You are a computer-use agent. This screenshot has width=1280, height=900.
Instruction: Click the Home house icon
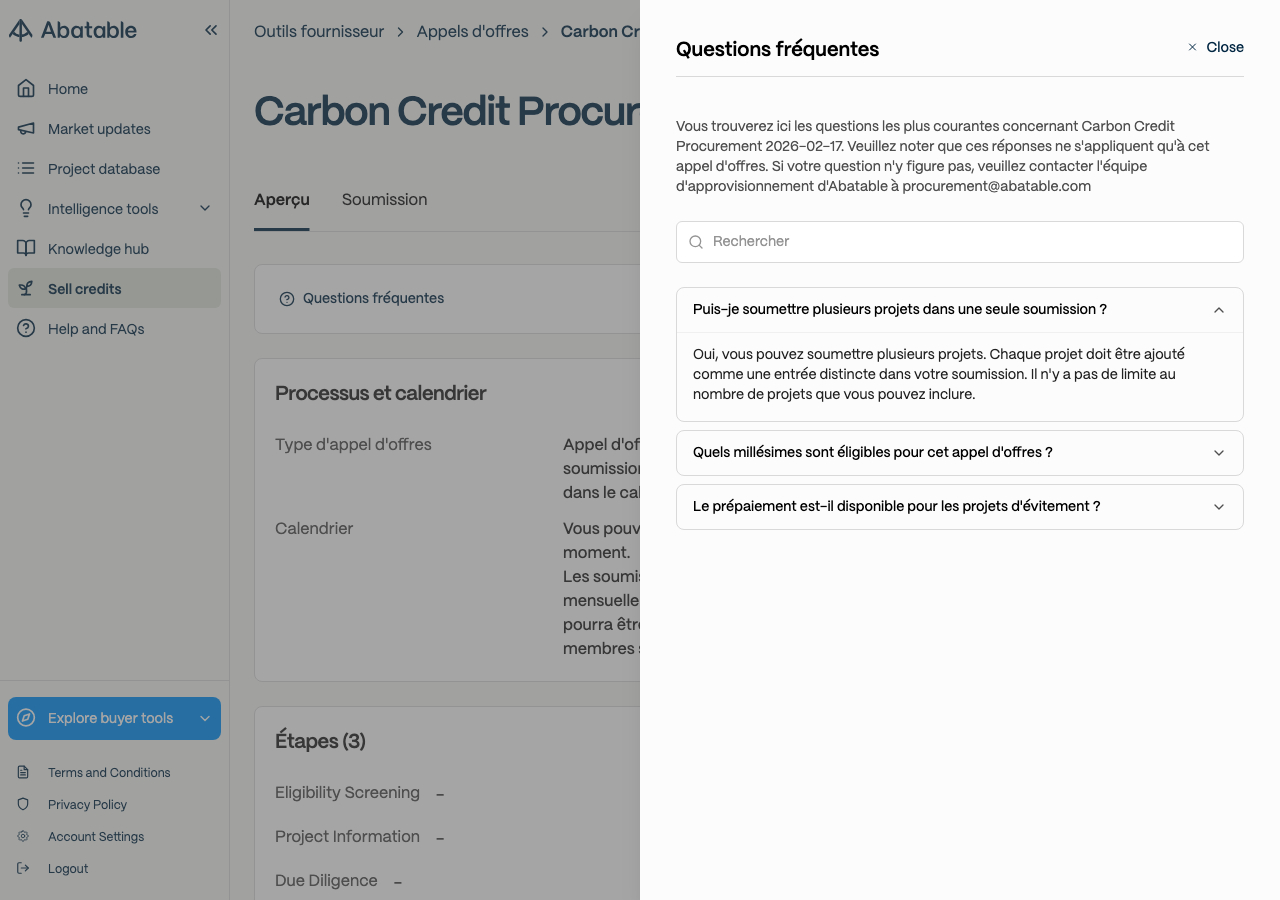(26, 89)
